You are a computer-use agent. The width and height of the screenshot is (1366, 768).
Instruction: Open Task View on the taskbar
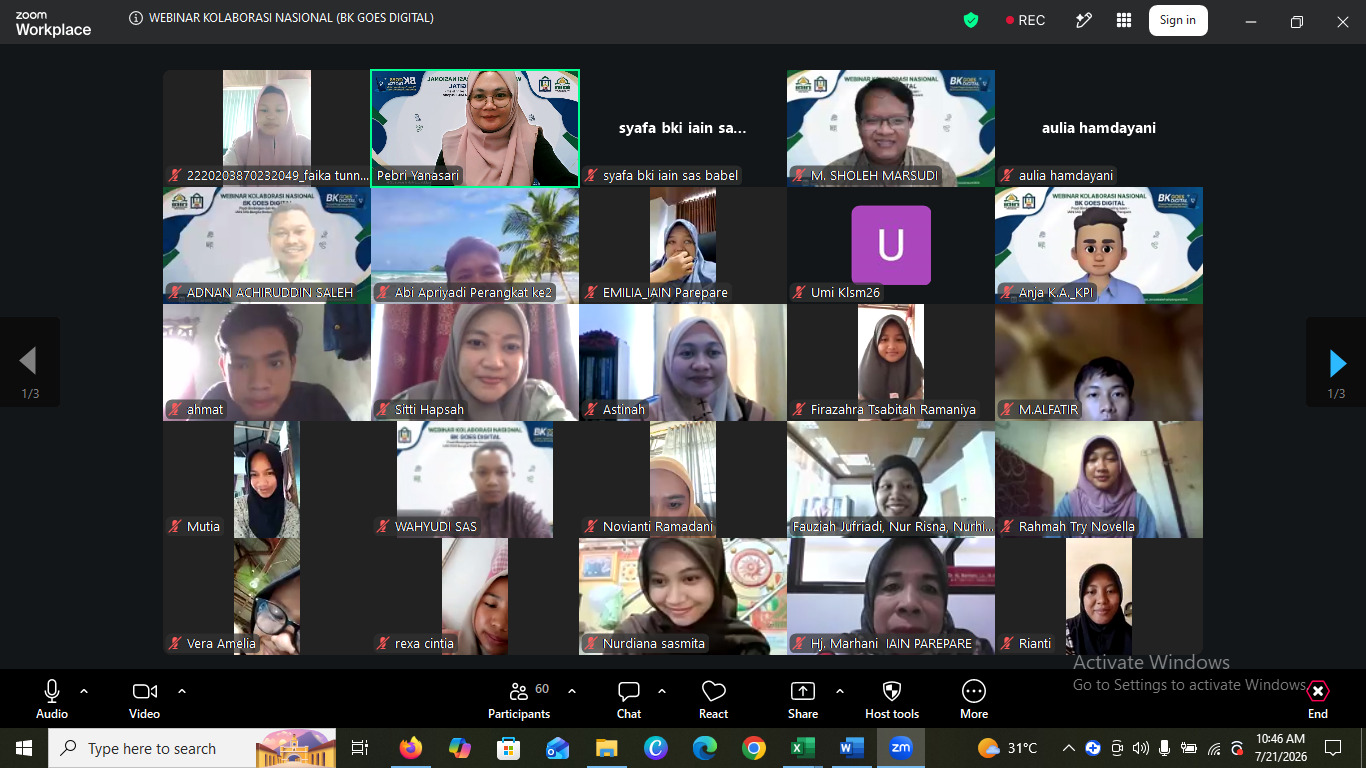360,748
